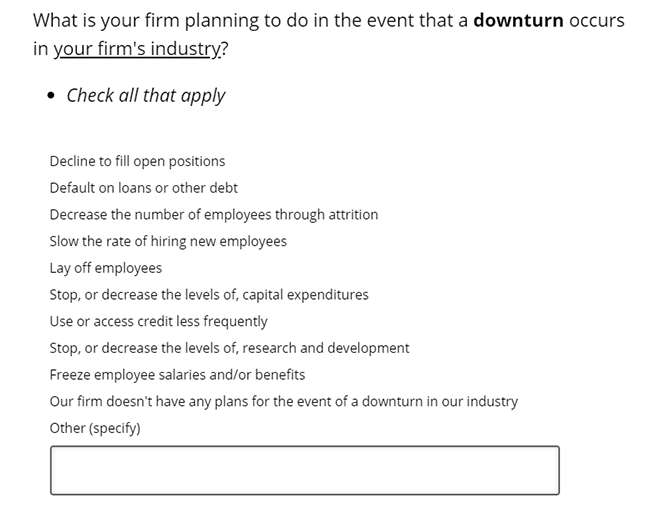Image resolution: width=650 pixels, height=523 pixels.
Task: Click the Other (specify) text input box
Action: [305, 470]
